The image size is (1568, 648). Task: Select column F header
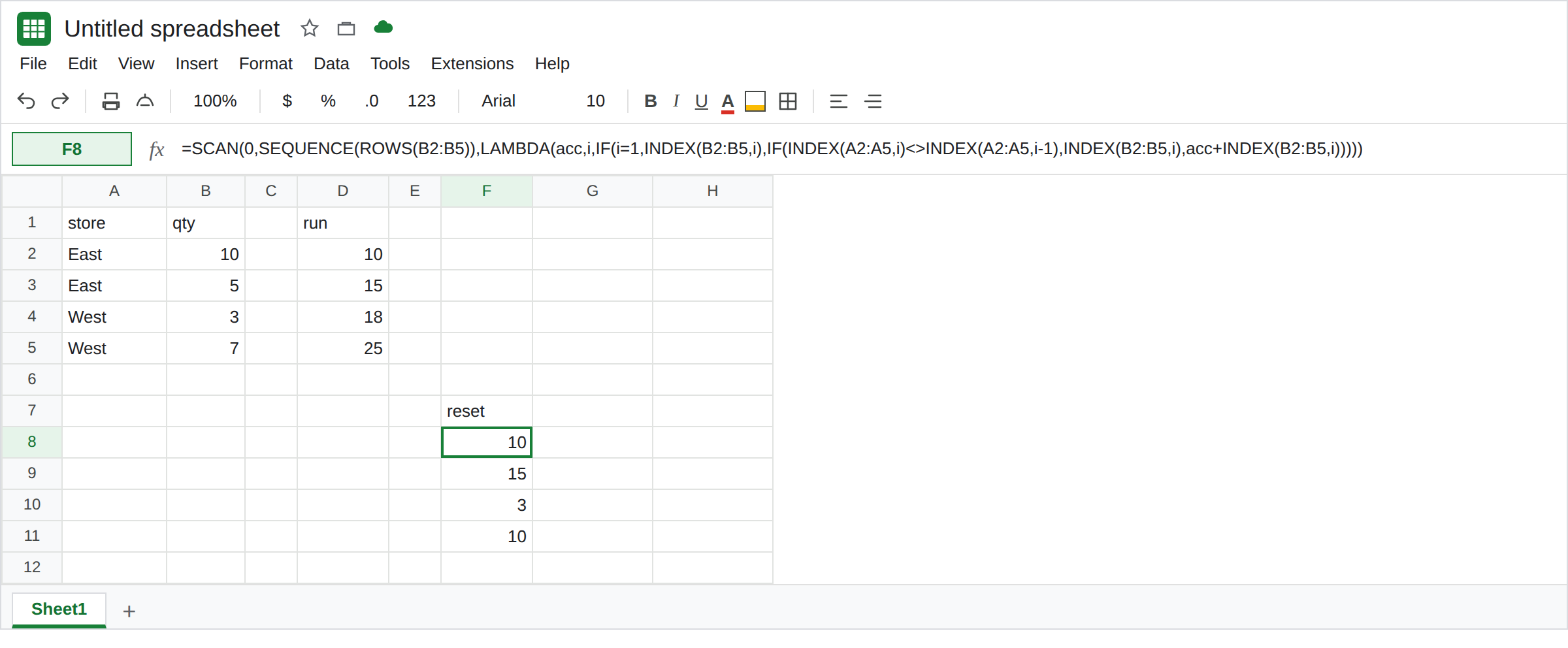pyautogui.click(x=487, y=191)
